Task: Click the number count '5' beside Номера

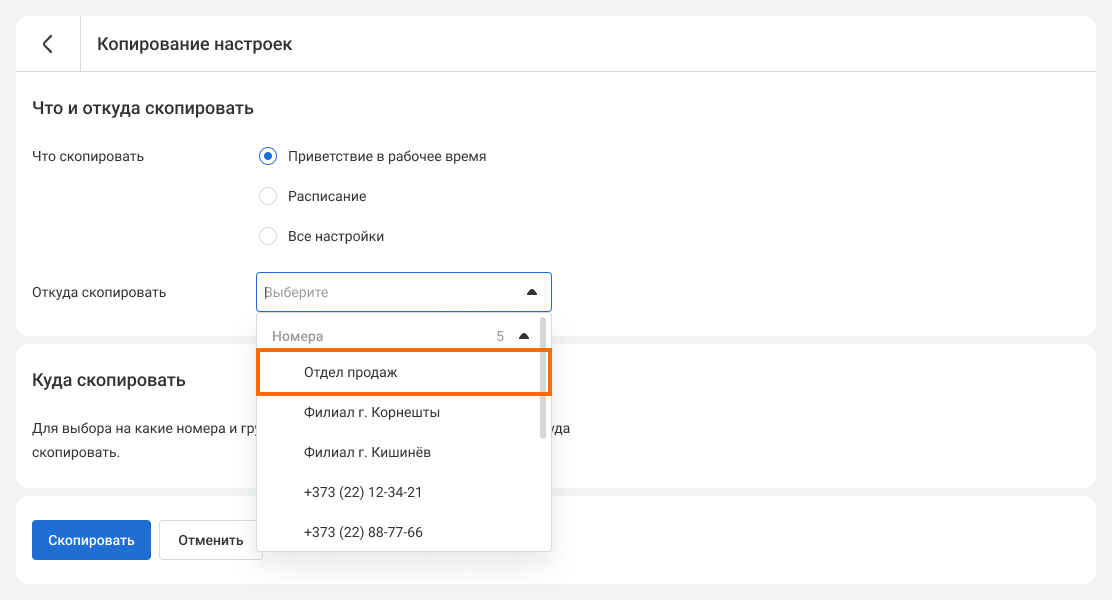Action: coord(500,337)
